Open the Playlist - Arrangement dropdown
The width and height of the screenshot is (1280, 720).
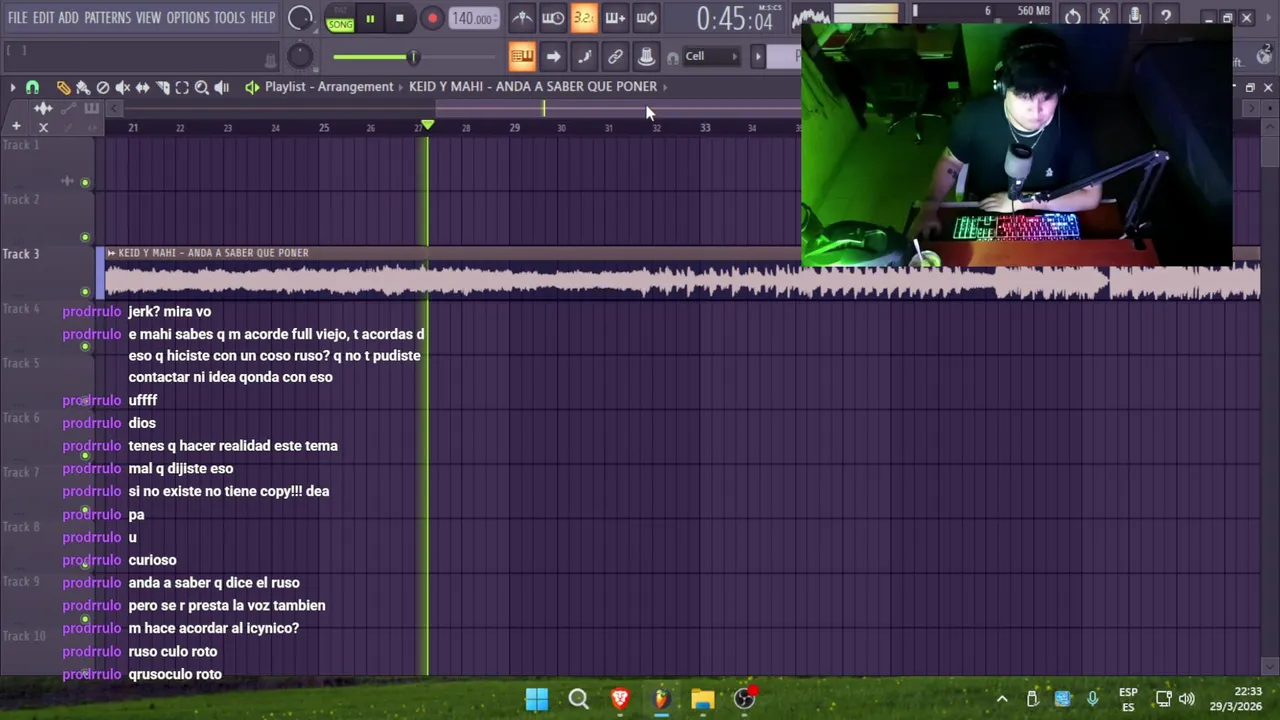click(x=329, y=87)
